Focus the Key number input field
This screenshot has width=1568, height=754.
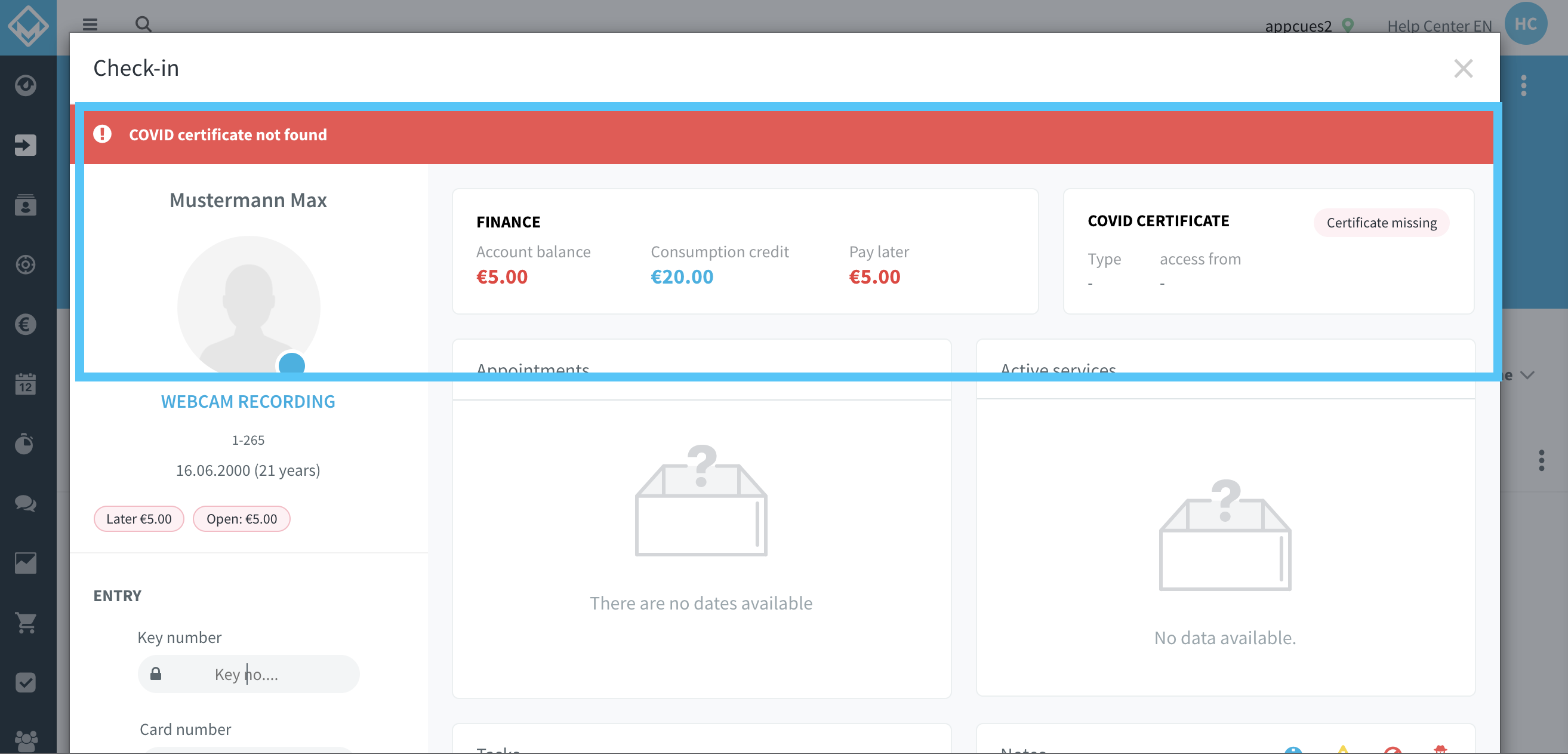tap(248, 673)
